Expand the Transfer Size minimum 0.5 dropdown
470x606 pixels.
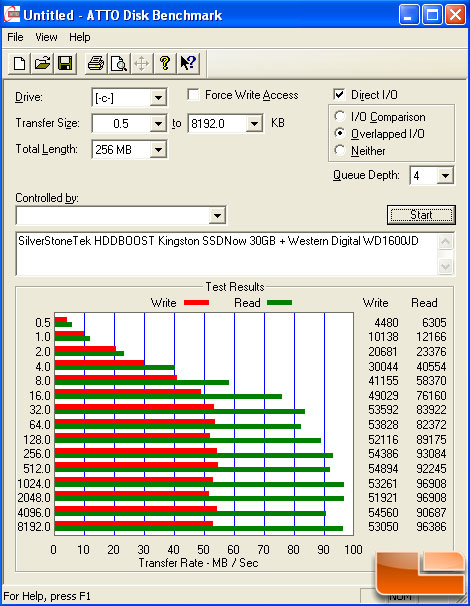point(158,124)
